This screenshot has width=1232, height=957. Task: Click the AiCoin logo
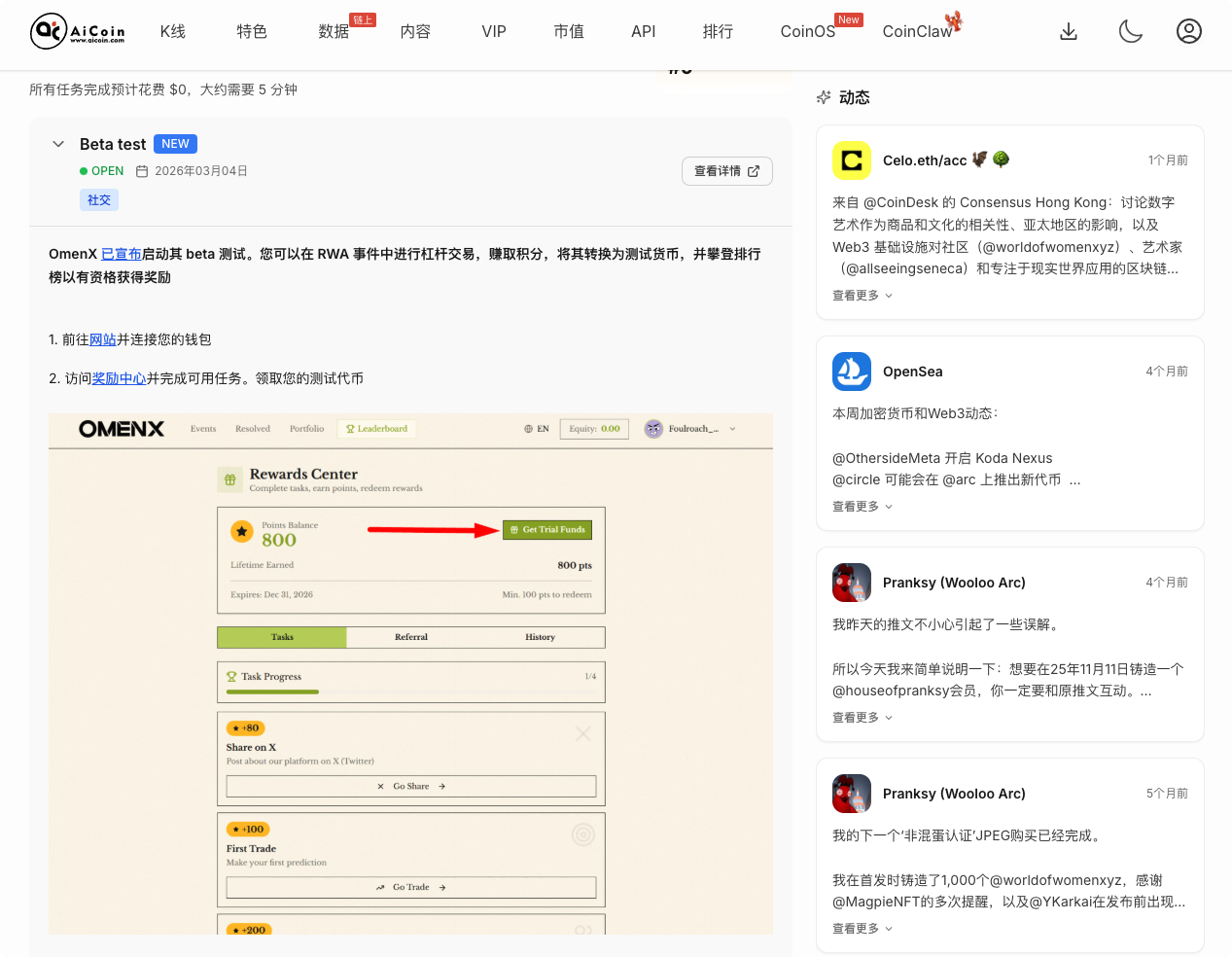78,31
